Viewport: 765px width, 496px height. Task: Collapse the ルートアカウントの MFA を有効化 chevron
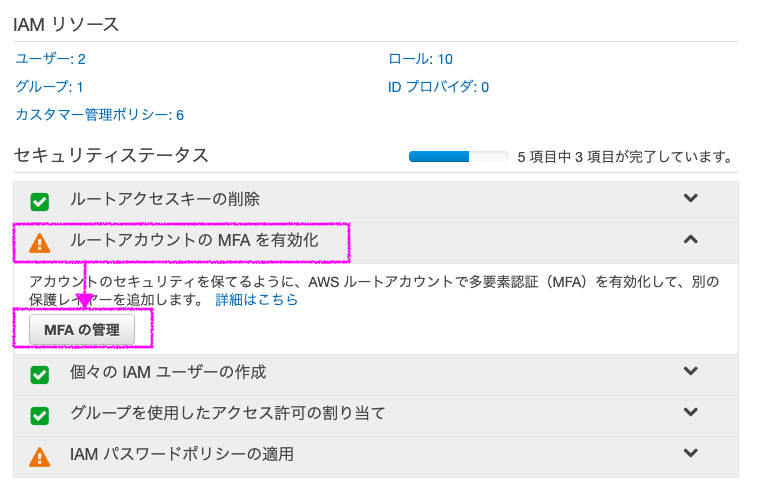click(x=690, y=239)
